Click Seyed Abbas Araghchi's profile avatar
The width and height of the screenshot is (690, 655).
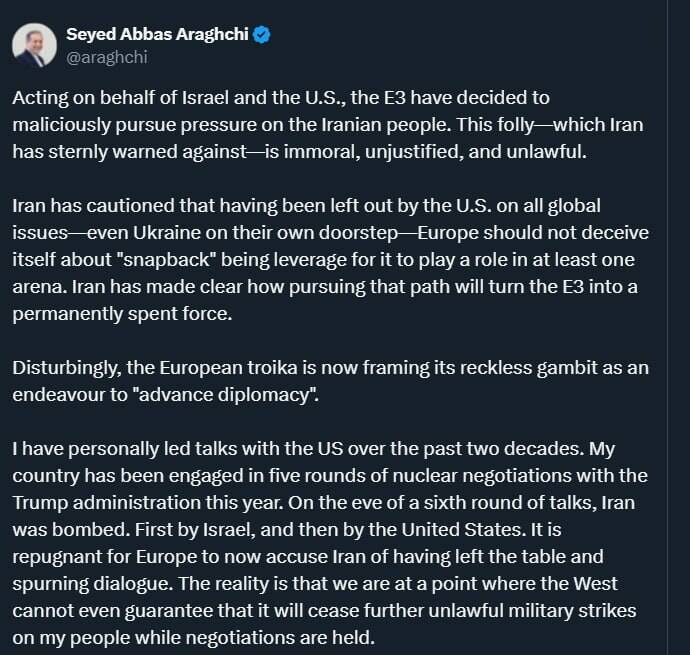tap(35, 44)
